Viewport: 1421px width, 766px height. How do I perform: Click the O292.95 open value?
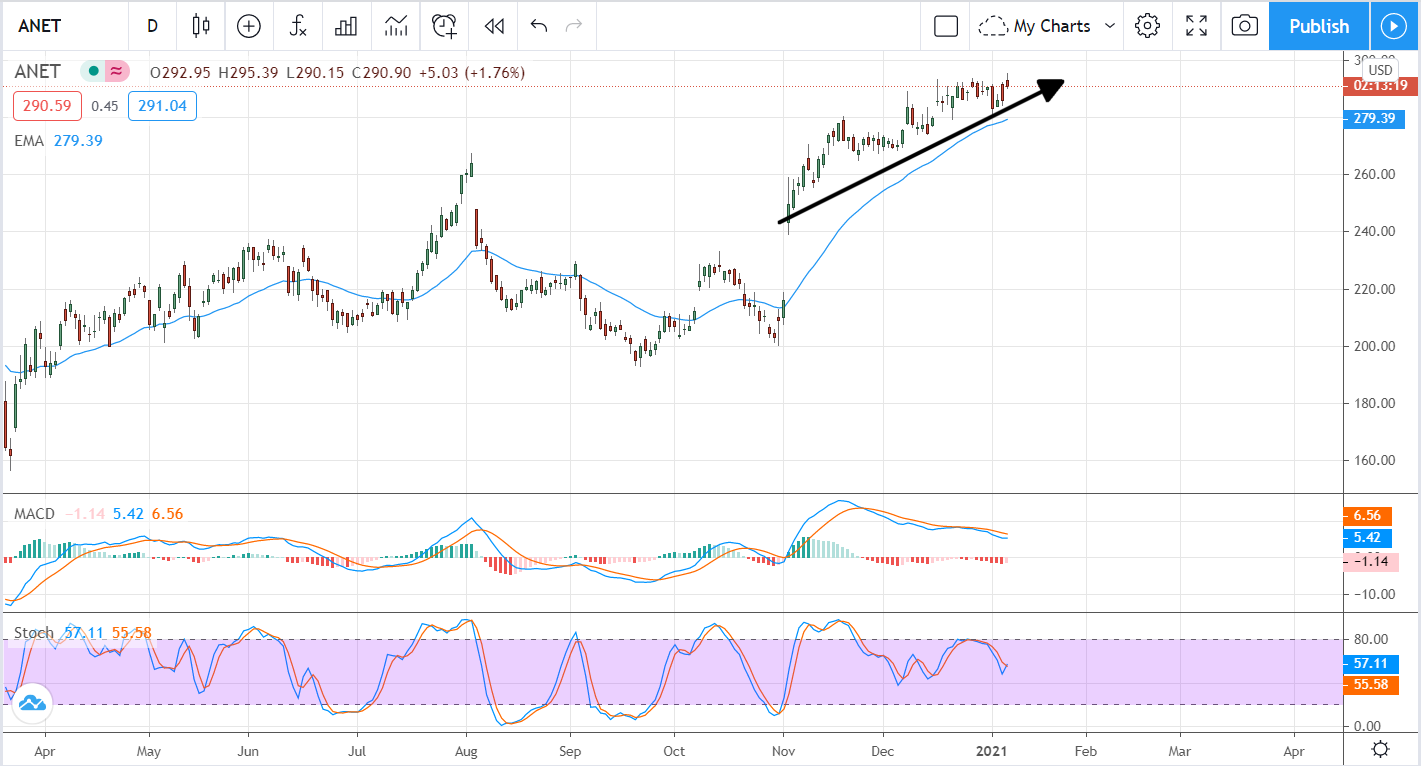181,73
